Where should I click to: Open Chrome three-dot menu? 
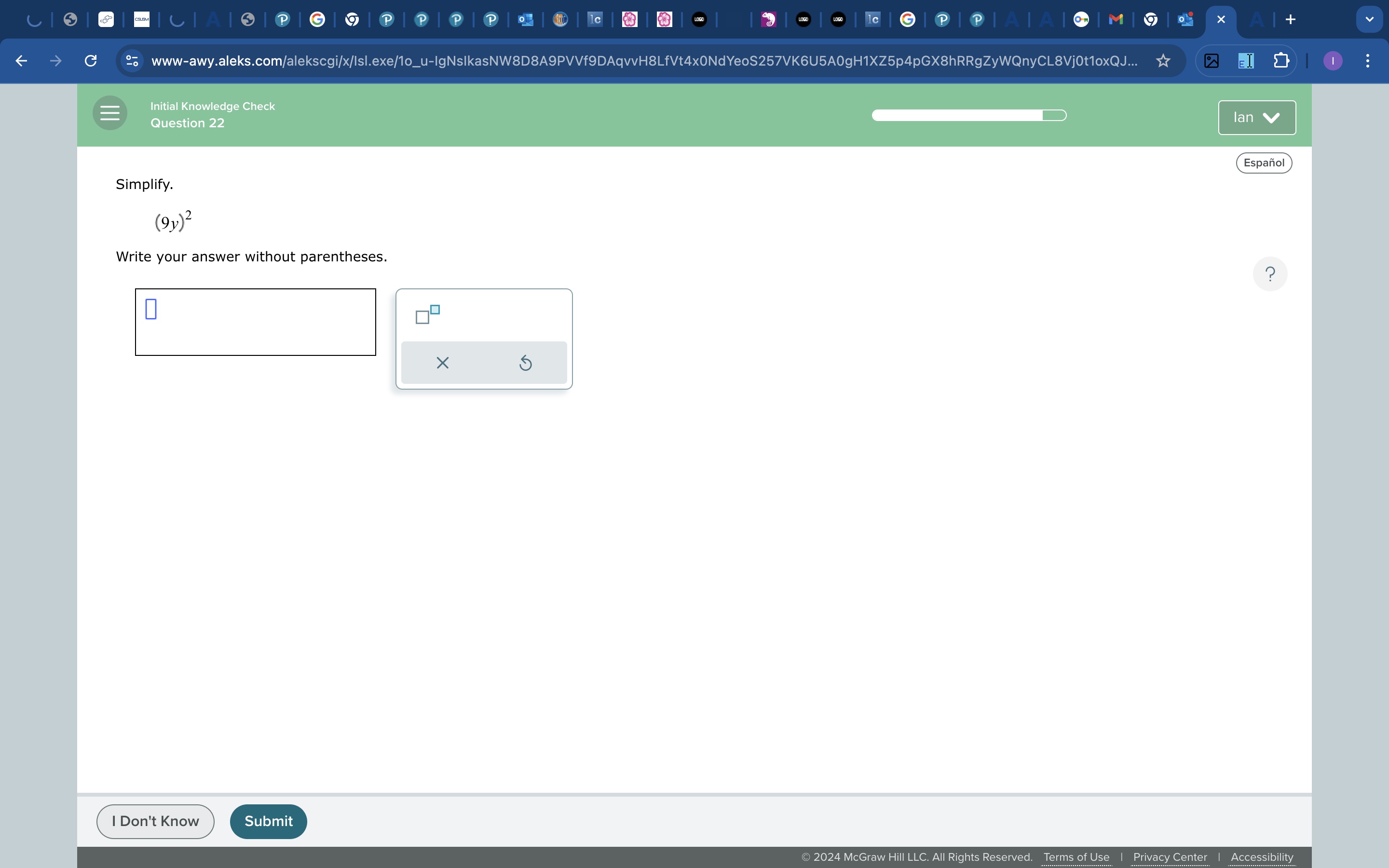click(1368, 61)
